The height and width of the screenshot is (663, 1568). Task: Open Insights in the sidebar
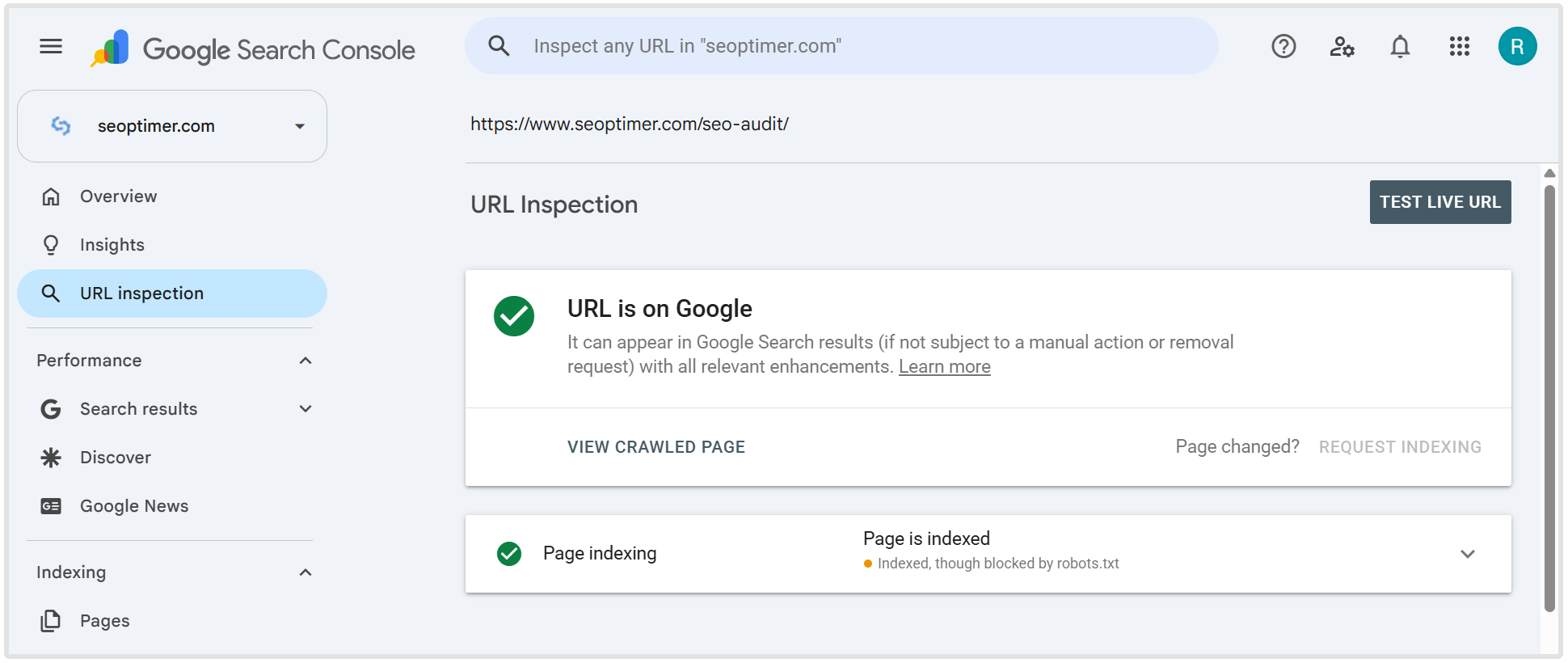click(x=172, y=245)
